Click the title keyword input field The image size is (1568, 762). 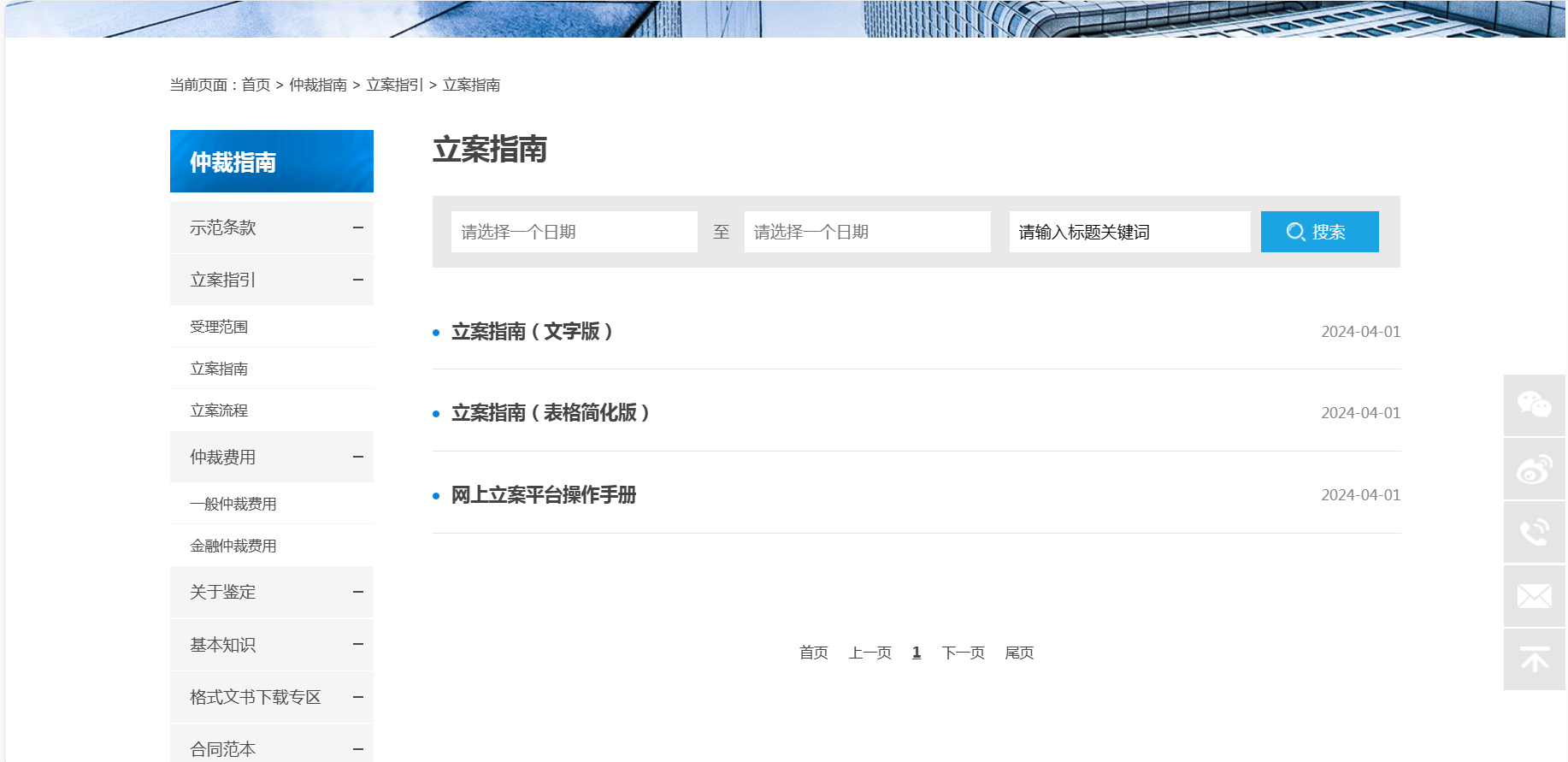(x=1129, y=232)
